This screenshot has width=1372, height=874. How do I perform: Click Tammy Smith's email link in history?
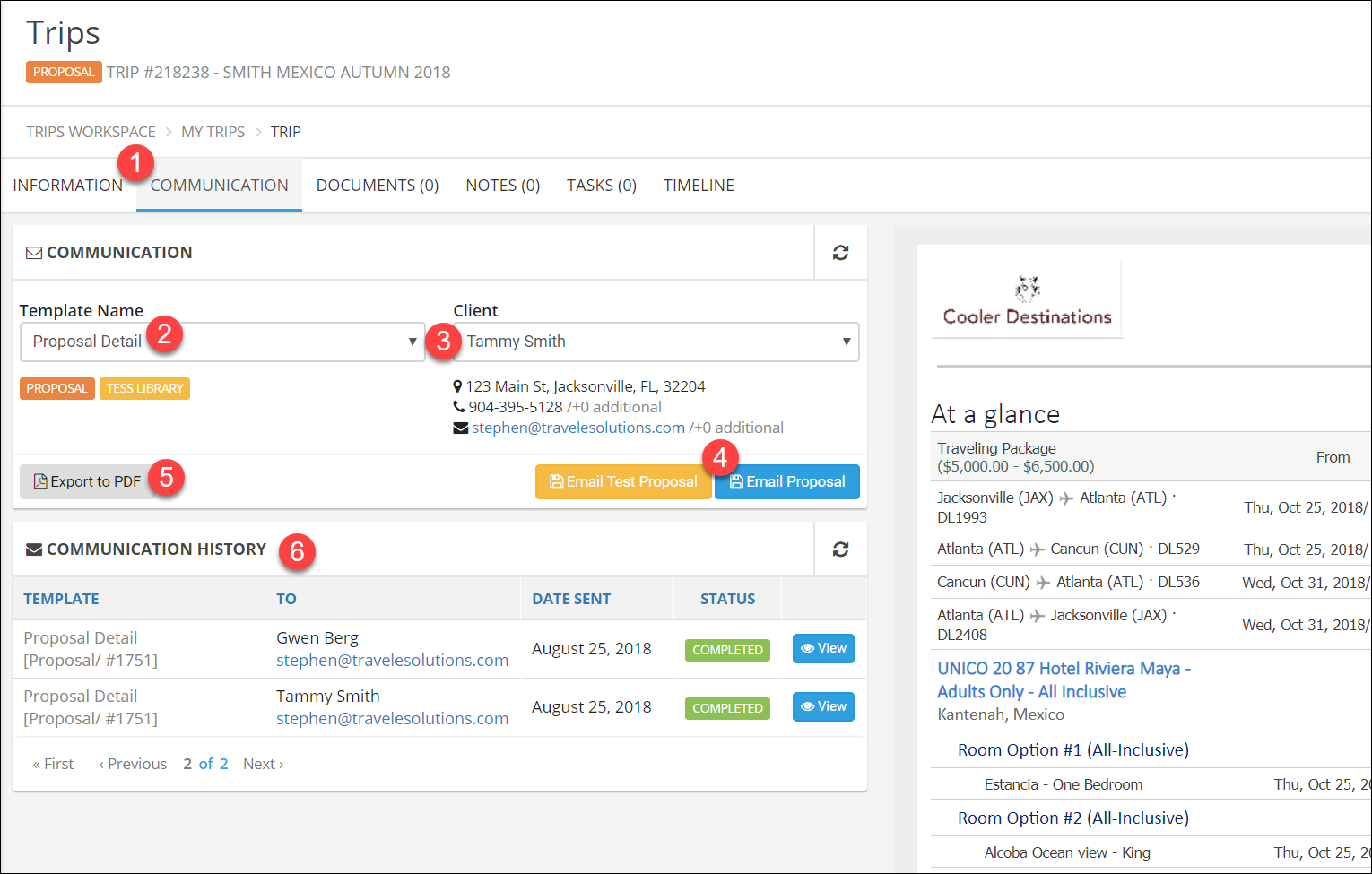coord(392,719)
